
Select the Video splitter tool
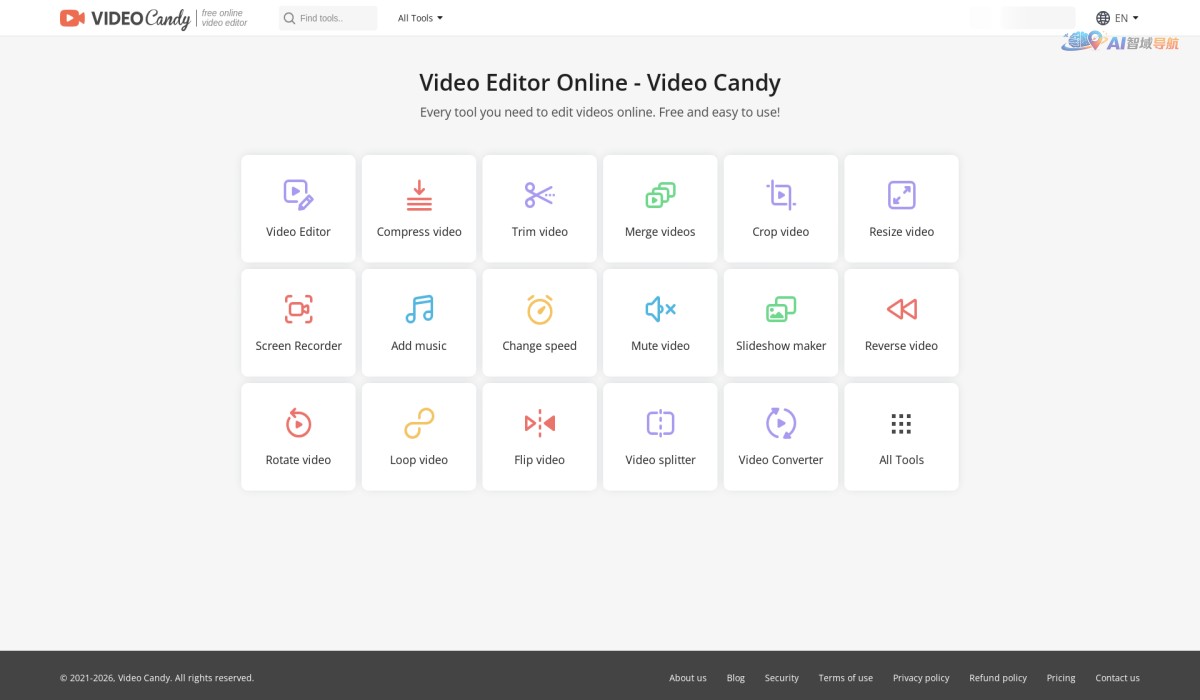(x=660, y=436)
